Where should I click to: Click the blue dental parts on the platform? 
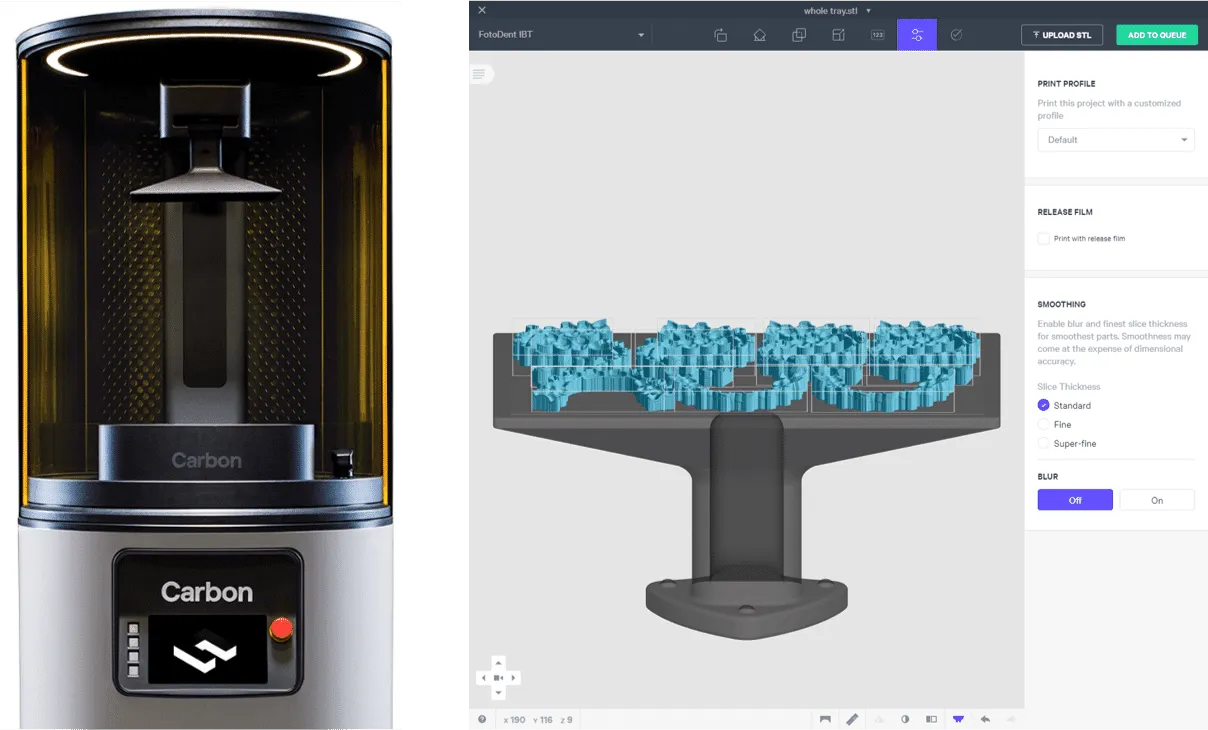[x=745, y=365]
